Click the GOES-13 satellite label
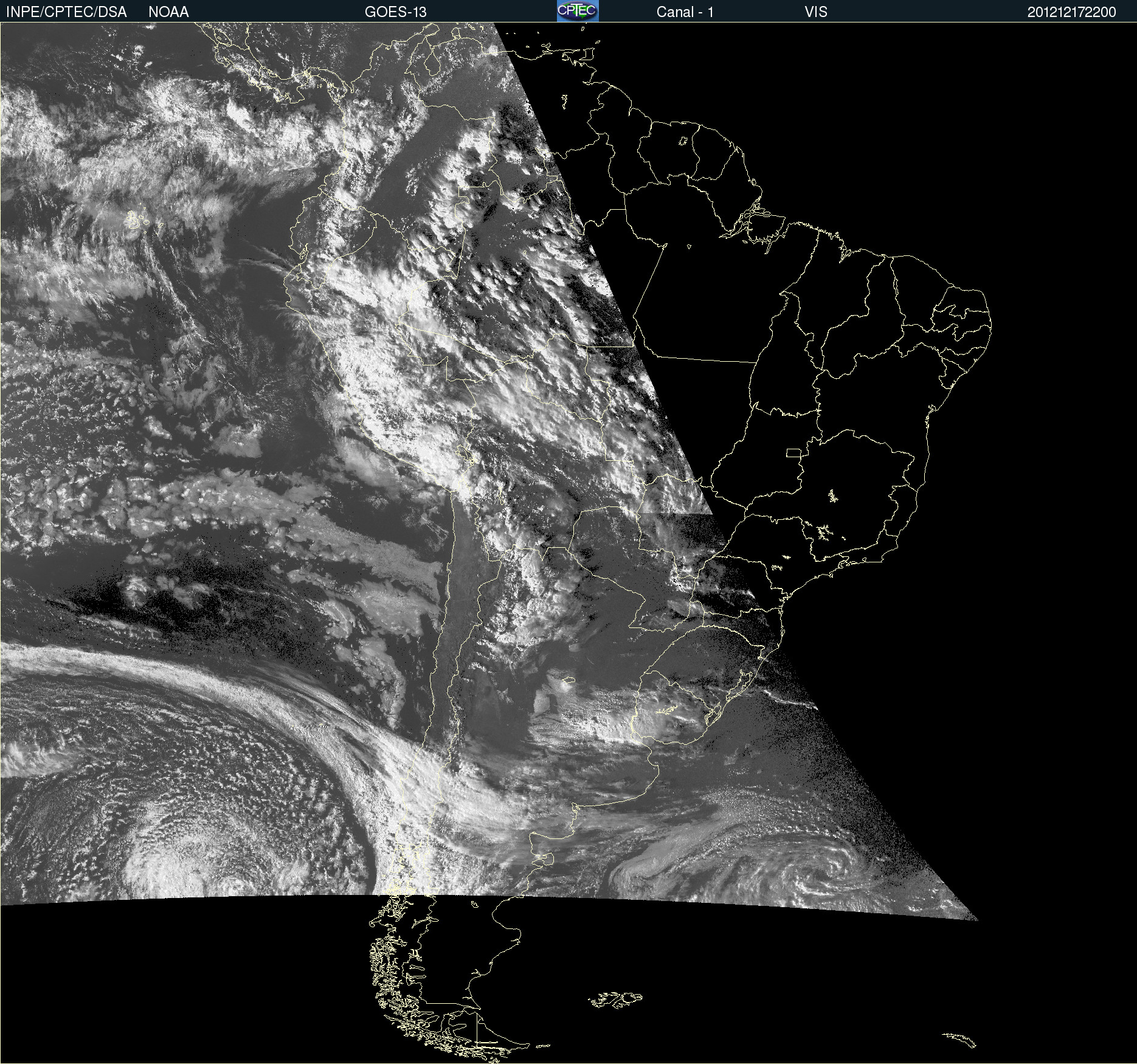1137x1064 pixels. click(396, 12)
